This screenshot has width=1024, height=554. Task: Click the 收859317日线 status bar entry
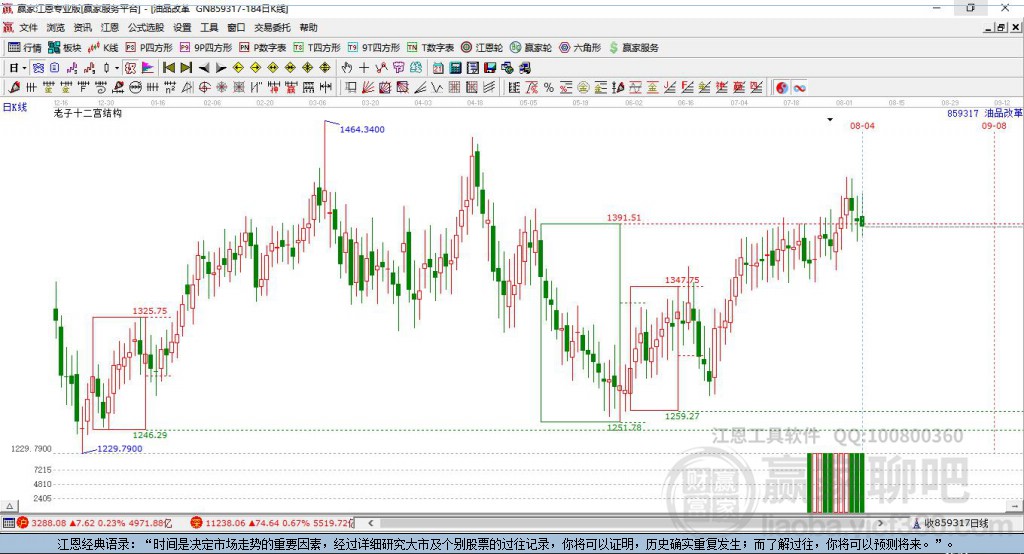(x=951, y=523)
